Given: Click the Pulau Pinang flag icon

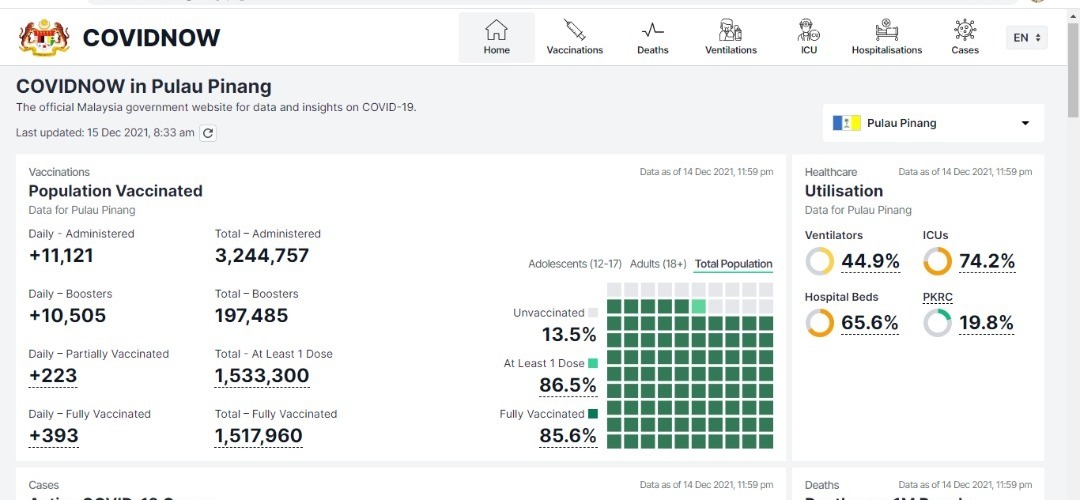Looking at the screenshot, I should coord(847,123).
